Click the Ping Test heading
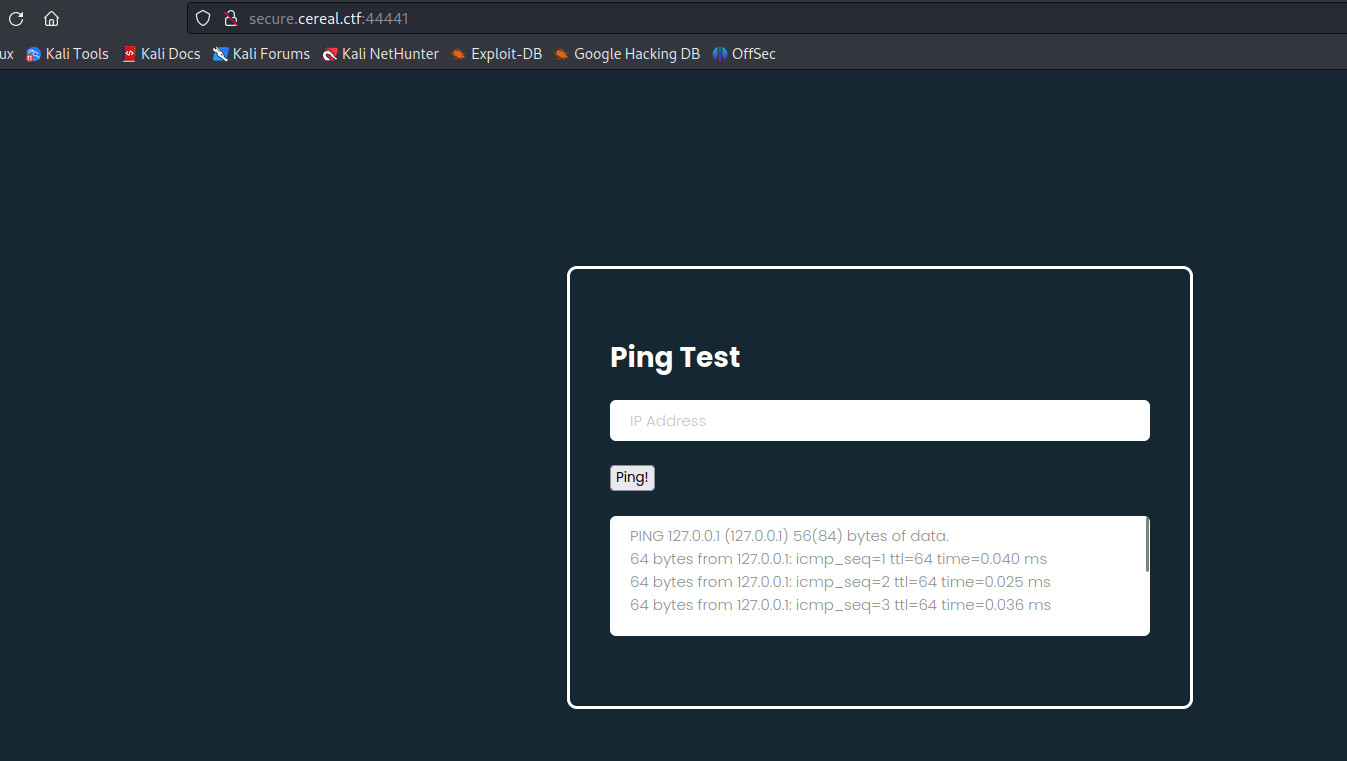The width and height of the screenshot is (1347, 761). pyautogui.click(x=675, y=357)
